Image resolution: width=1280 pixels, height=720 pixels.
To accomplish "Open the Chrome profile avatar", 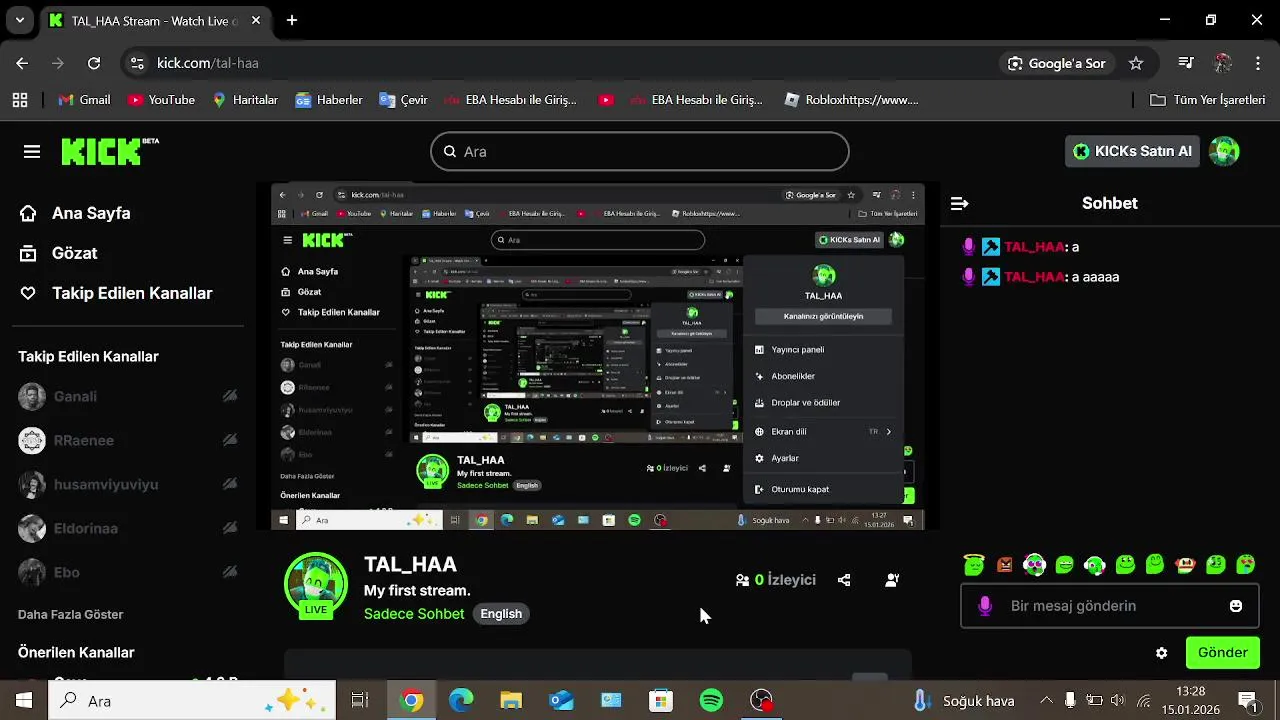I will (1222, 63).
